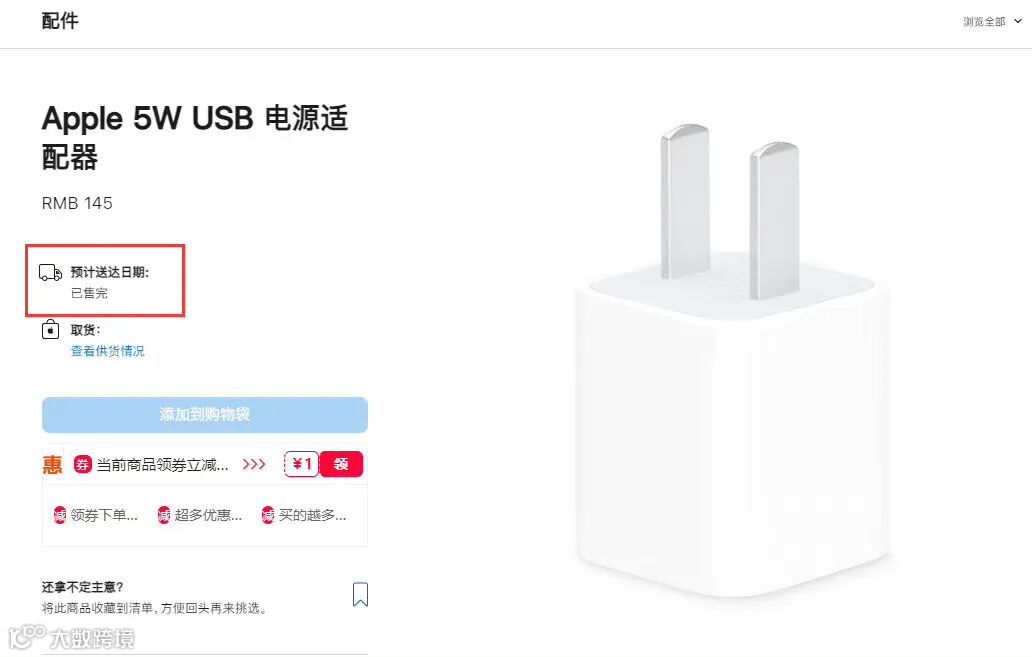The image size is (1032, 657).
Task: Click the power adapter product image
Action: 733,360
